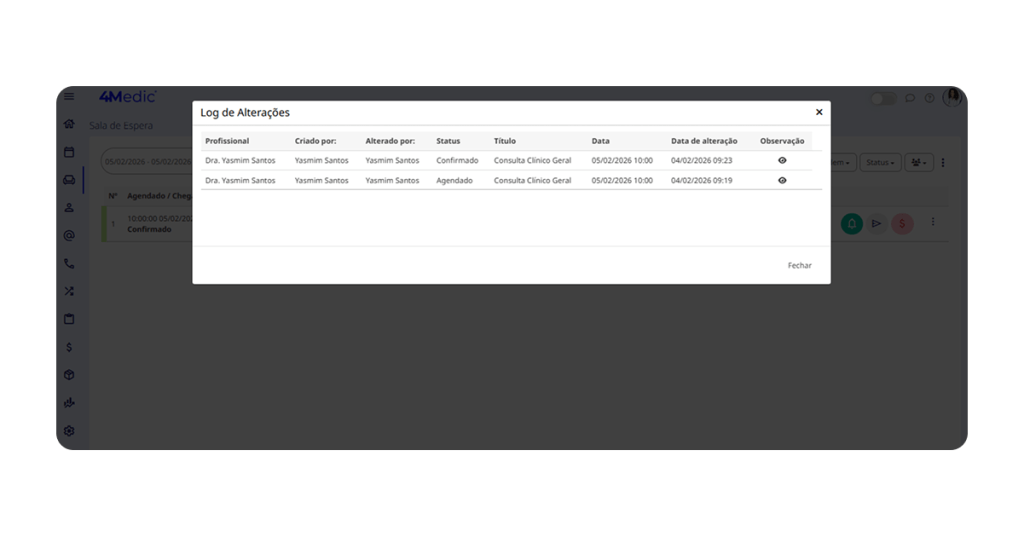Screen dimensions: 1024x537
Task: Open the three-dot menu in appointment row
Action: click(x=933, y=222)
